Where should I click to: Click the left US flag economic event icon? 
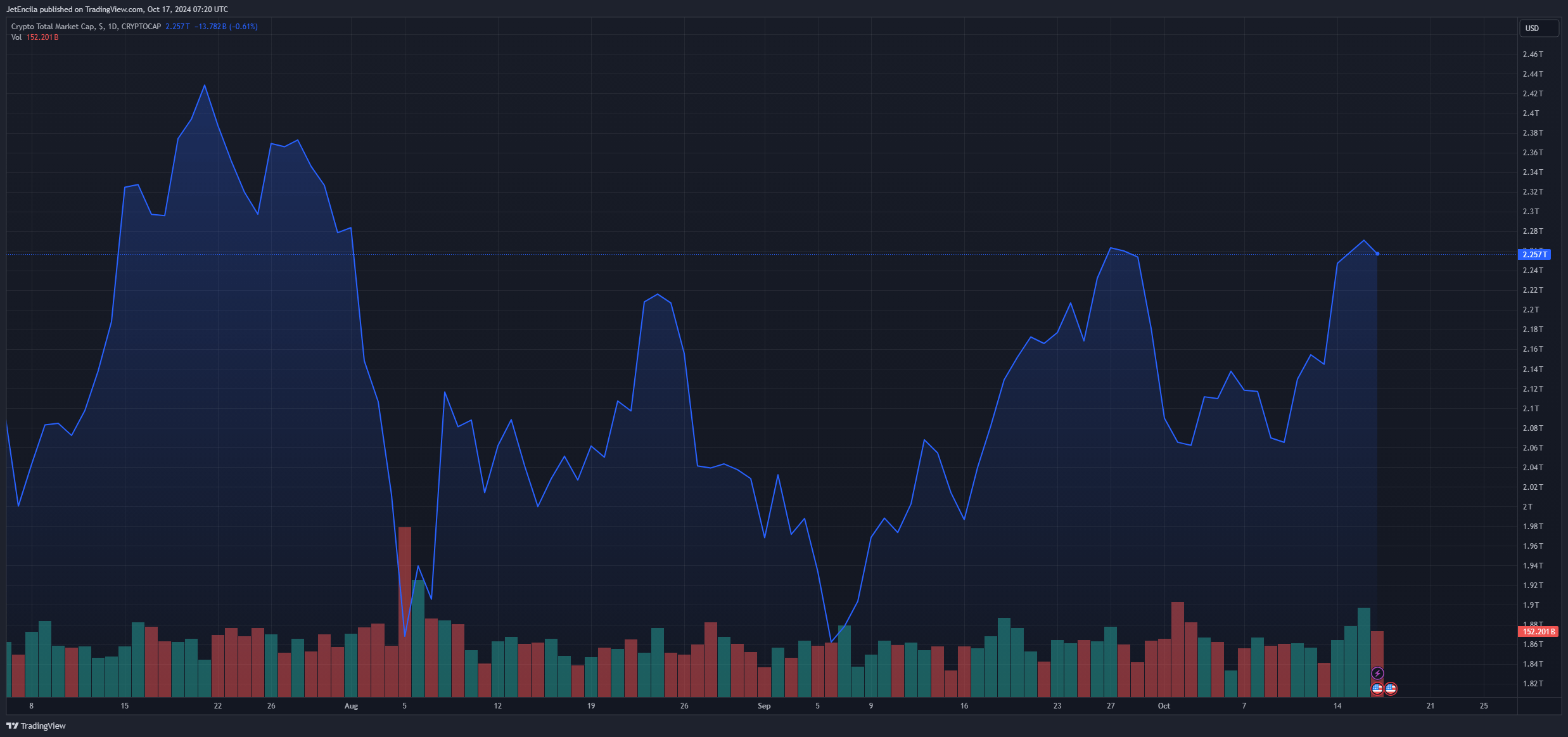coord(1377,689)
